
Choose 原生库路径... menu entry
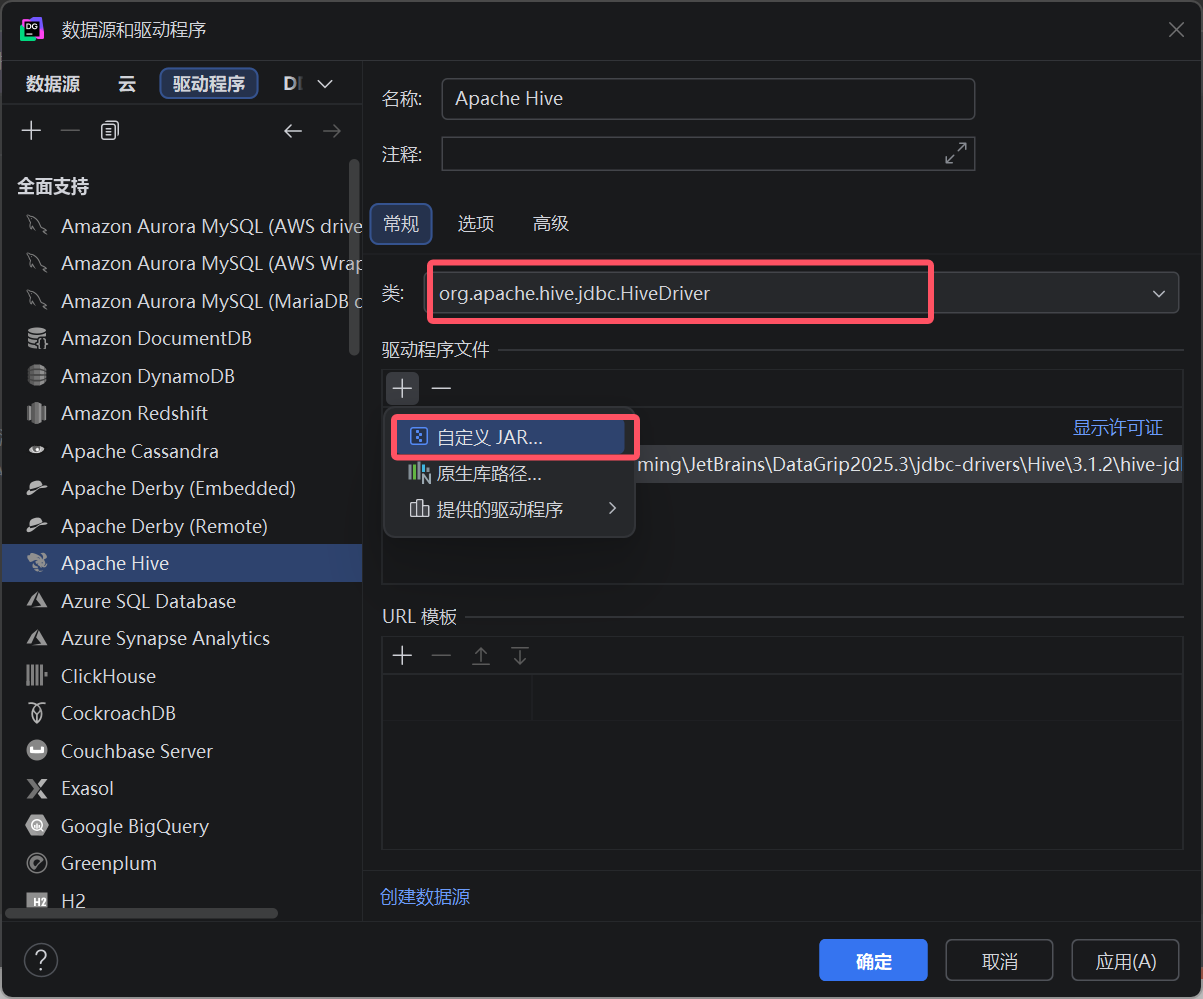tap(509, 473)
